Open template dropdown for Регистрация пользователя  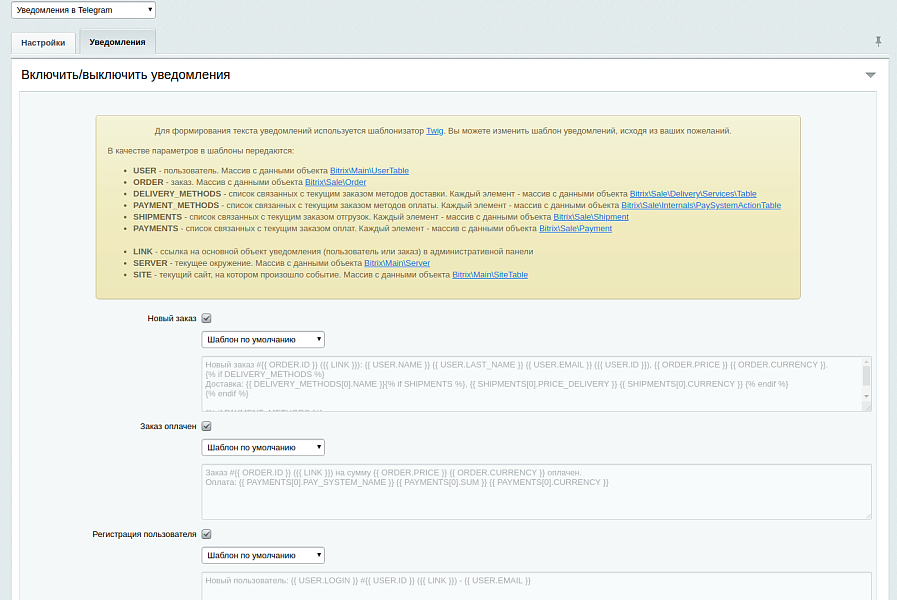tap(263, 556)
